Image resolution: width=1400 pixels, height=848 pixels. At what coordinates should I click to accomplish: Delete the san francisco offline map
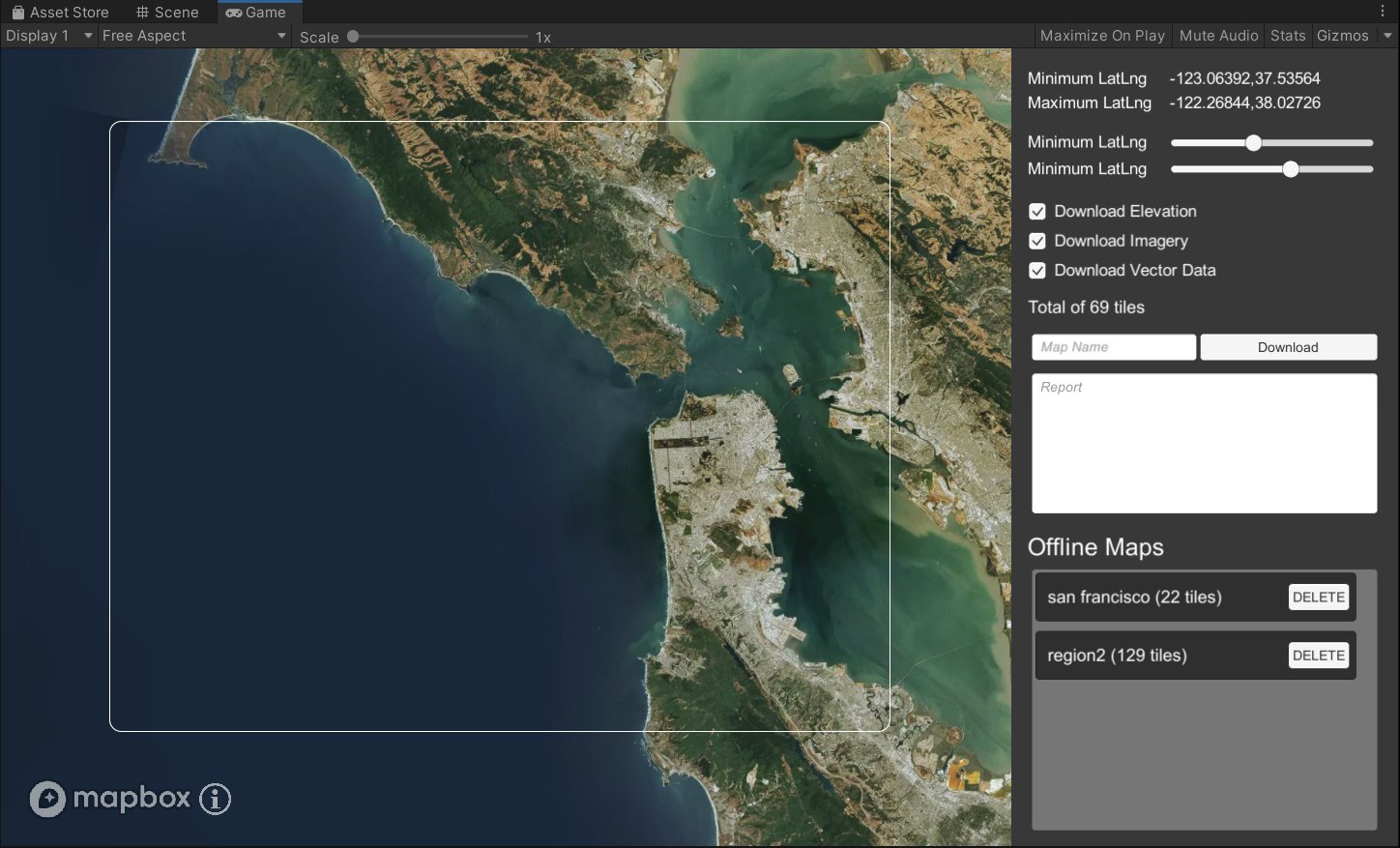1318,597
